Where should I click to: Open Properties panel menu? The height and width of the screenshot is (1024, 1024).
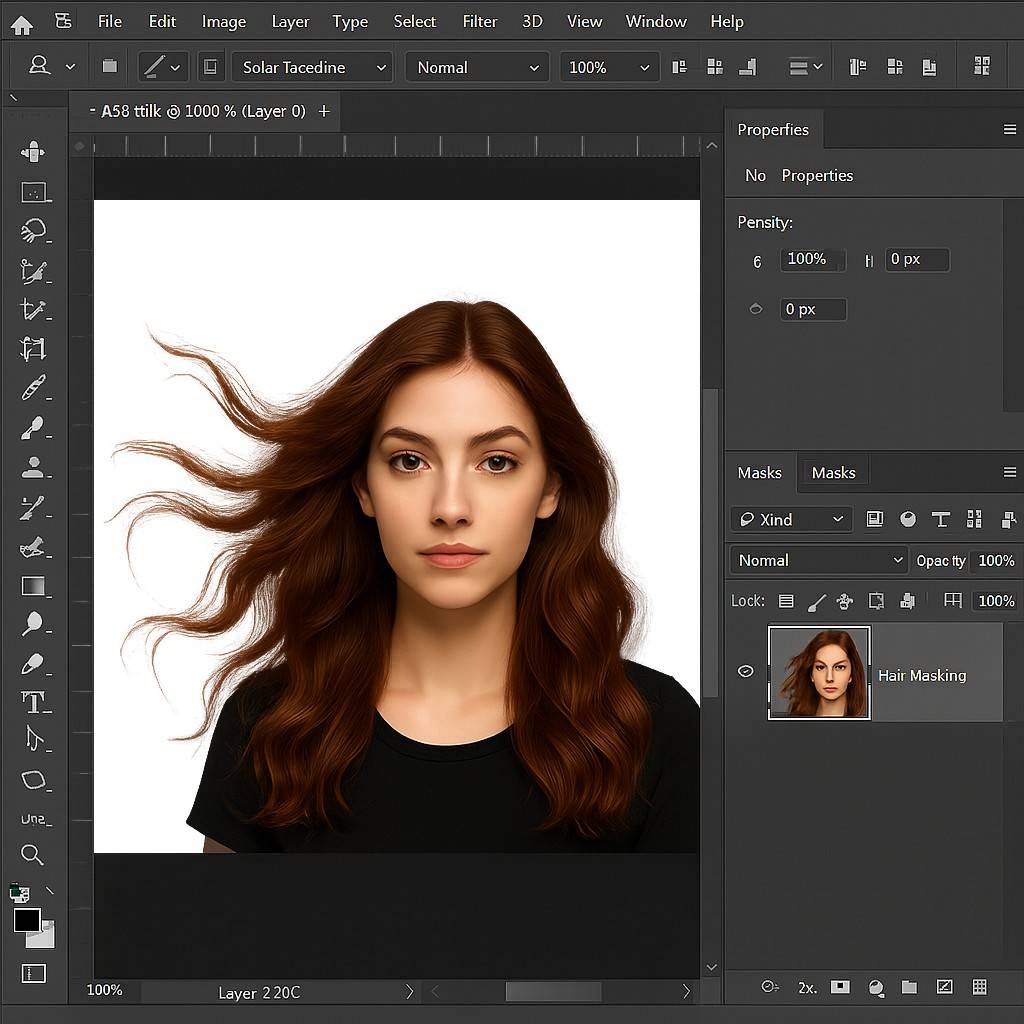(1010, 129)
